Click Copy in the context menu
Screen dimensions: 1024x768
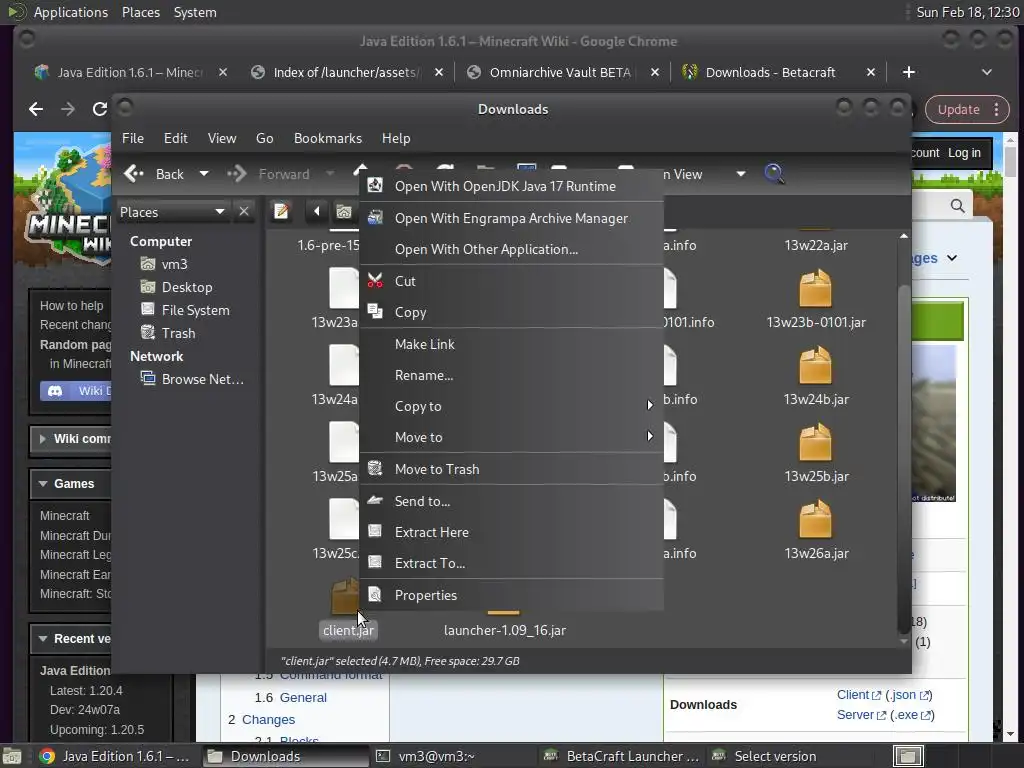[x=511, y=312]
